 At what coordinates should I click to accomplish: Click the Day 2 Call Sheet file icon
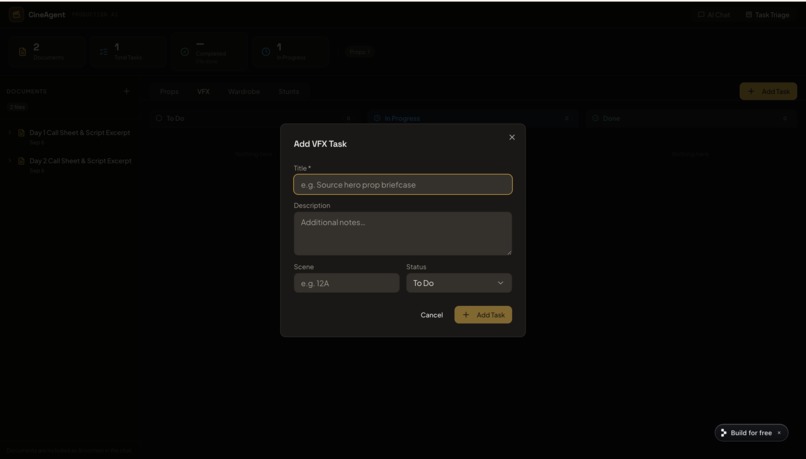coord(21,161)
